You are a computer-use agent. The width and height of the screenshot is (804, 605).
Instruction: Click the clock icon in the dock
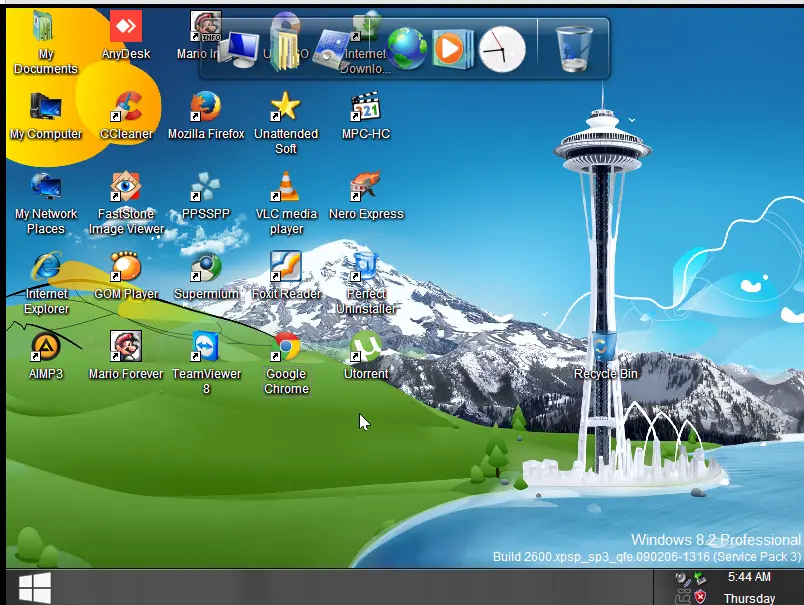[502, 49]
